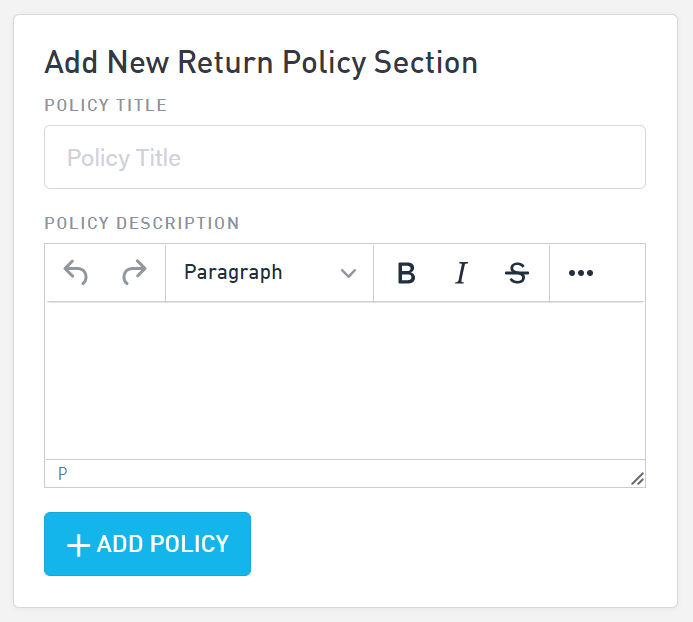
Task: Click the POLICY DESCRIPTION field label
Action: (142, 223)
